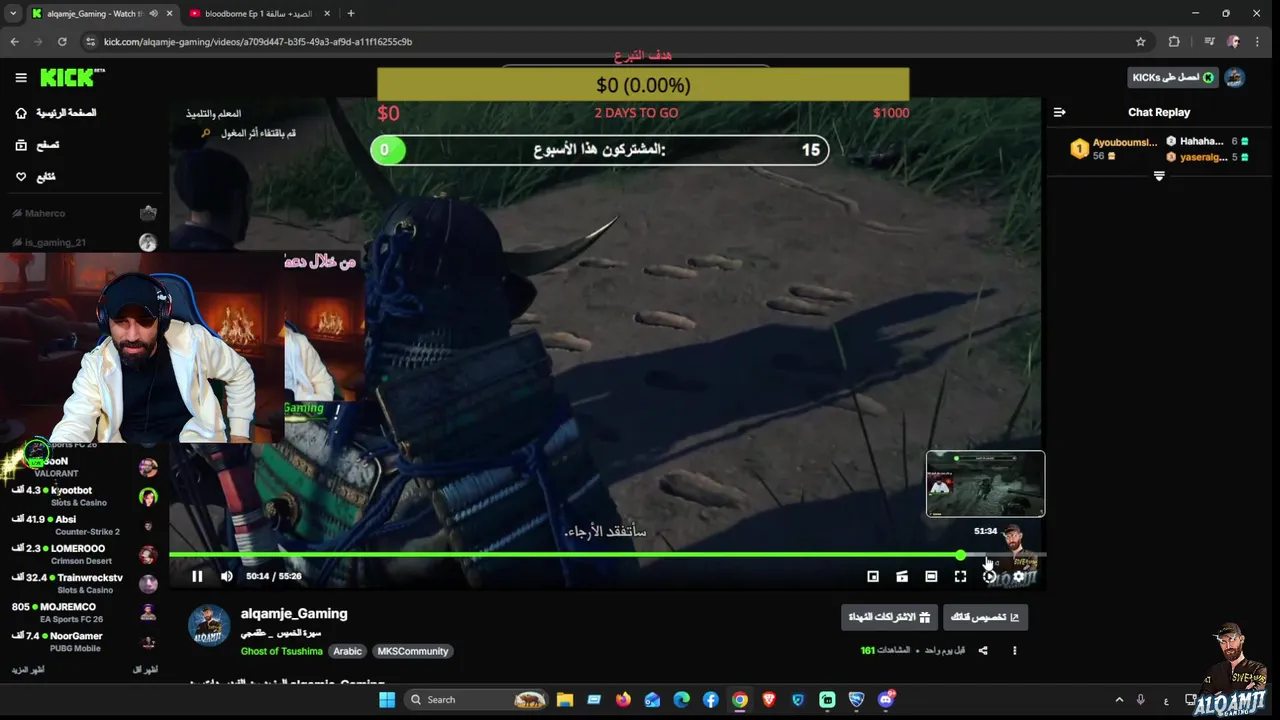Expand the chat leaderboard chevron
The width and height of the screenshot is (1280, 720).
(1159, 176)
